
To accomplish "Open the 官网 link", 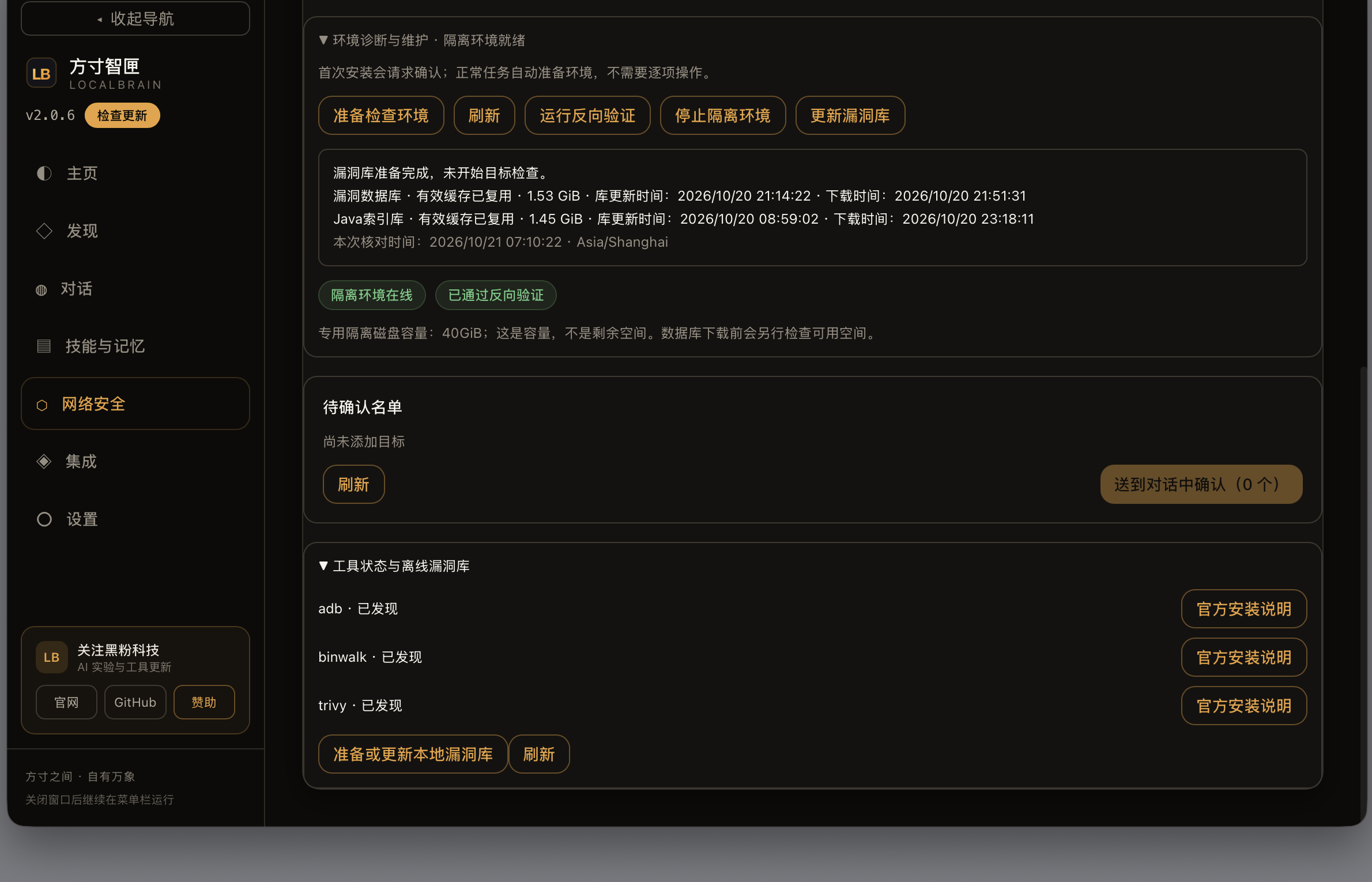I will pos(66,702).
